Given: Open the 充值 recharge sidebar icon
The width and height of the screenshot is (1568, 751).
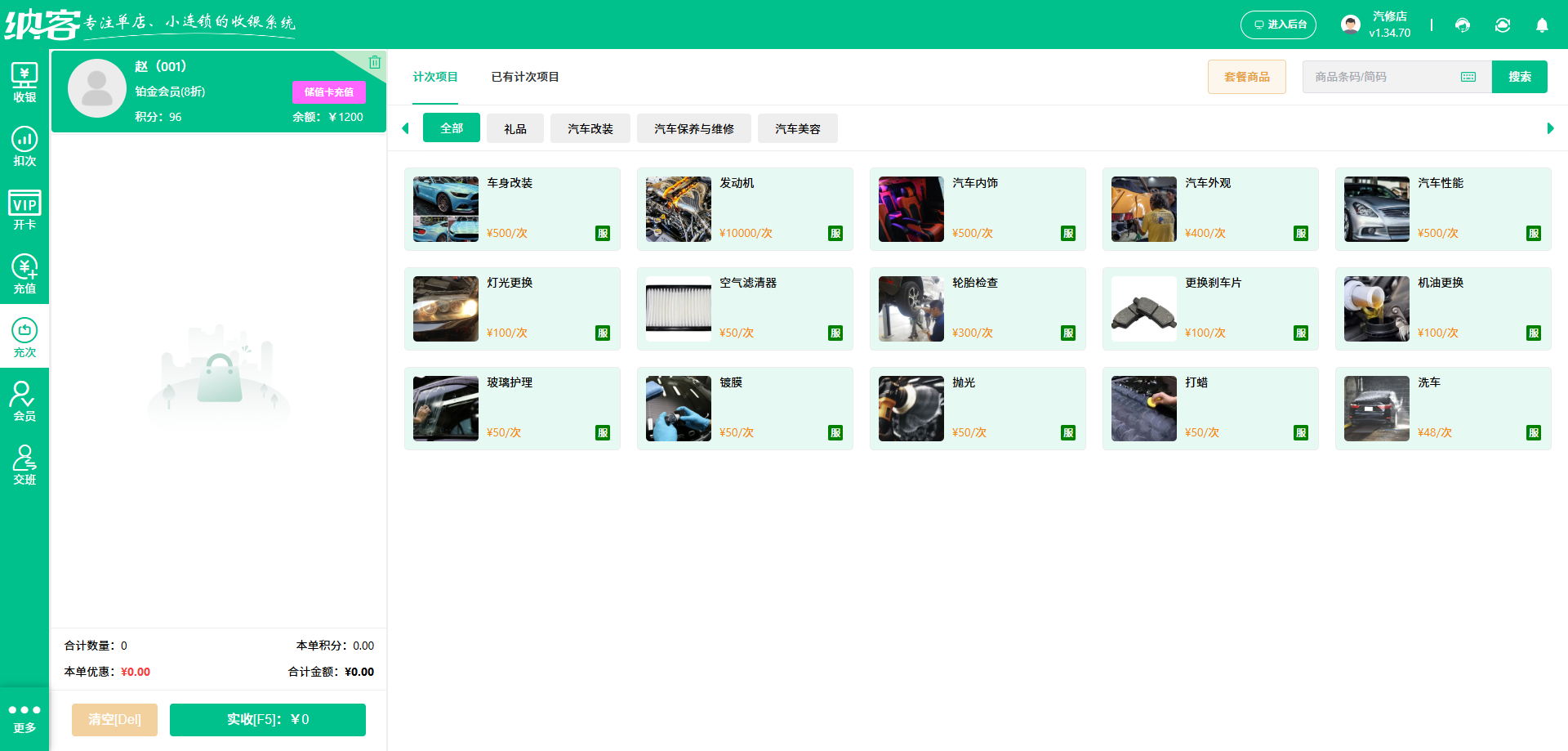Looking at the screenshot, I should [x=24, y=274].
